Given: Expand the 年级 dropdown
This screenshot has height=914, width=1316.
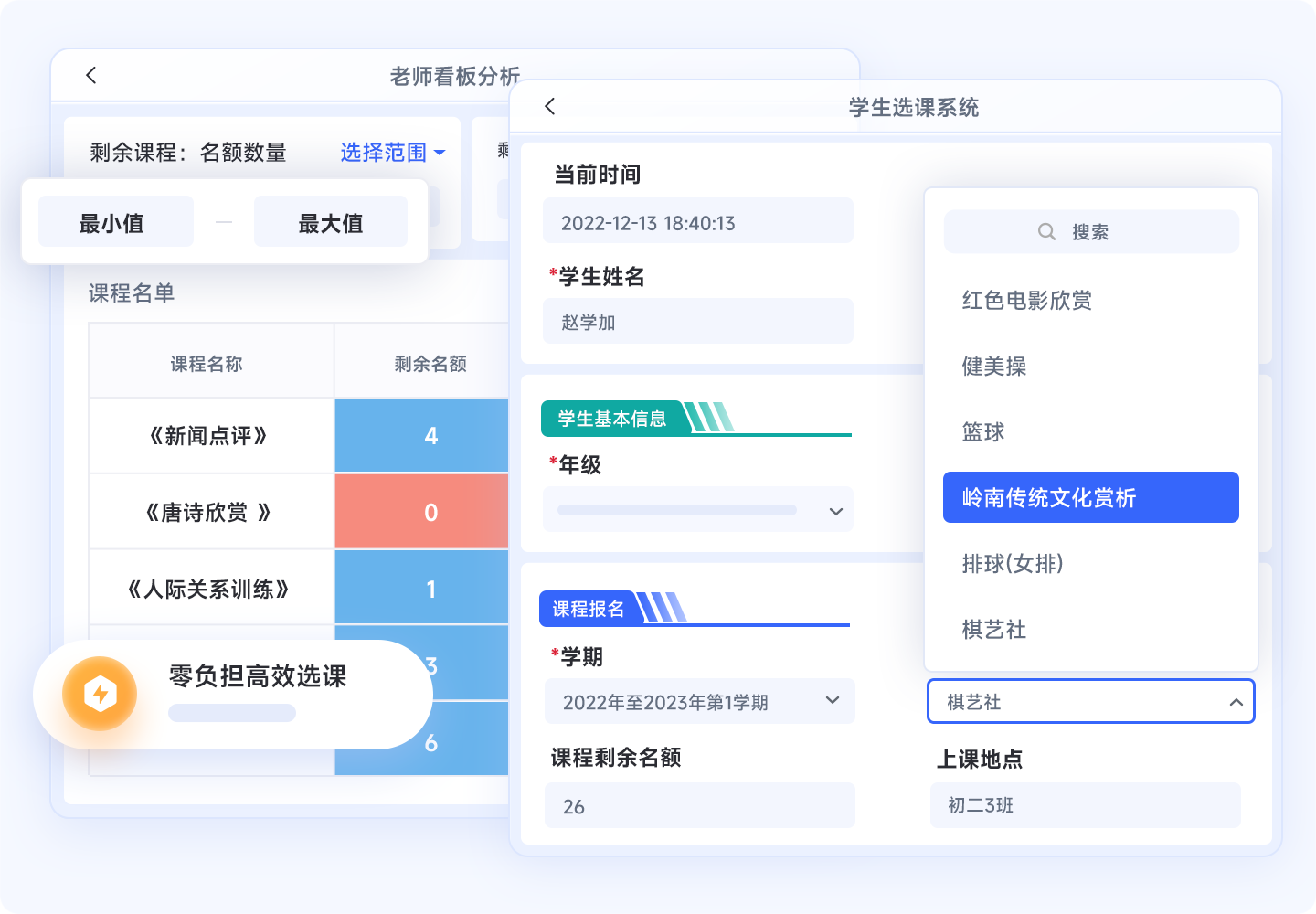Looking at the screenshot, I should pos(698,510).
